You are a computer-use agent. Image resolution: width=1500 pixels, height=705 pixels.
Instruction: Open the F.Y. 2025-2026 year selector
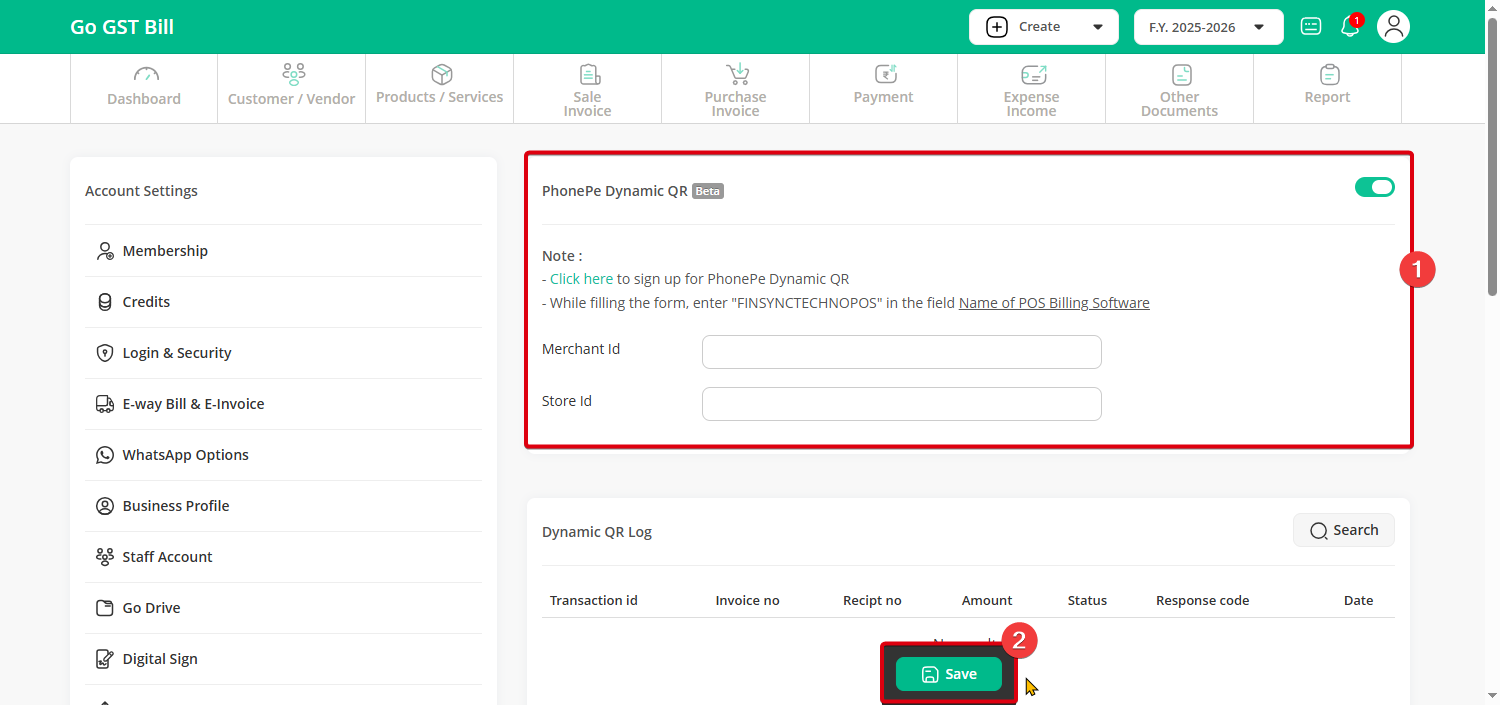tap(1208, 27)
